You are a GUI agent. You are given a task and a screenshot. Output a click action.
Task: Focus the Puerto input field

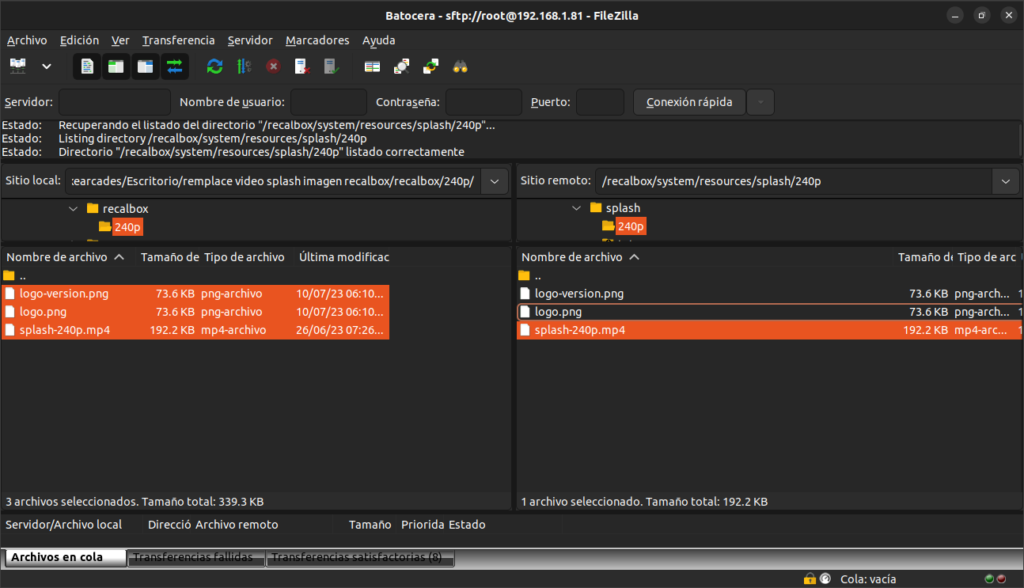(600, 102)
